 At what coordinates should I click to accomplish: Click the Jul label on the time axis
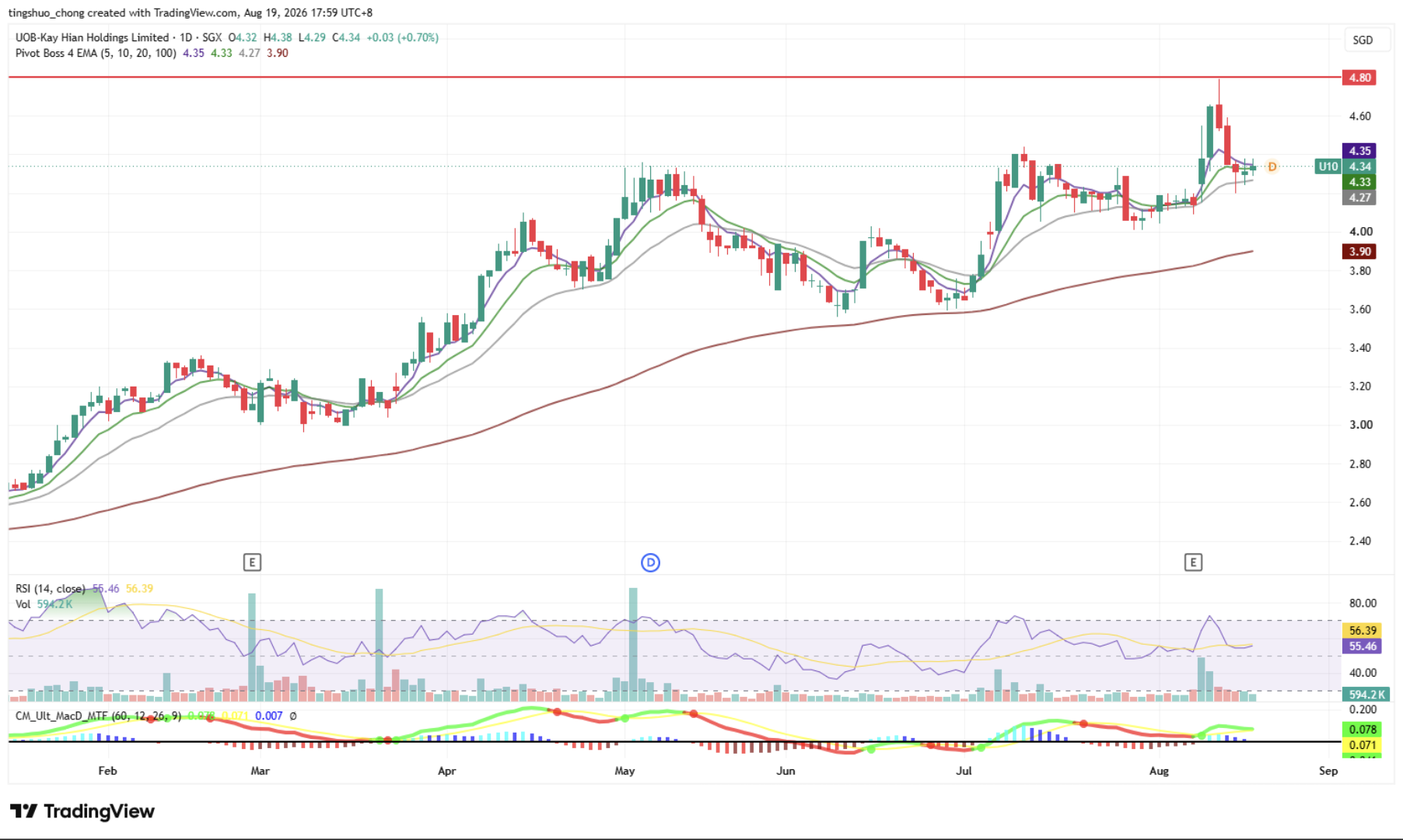pyautogui.click(x=964, y=771)
